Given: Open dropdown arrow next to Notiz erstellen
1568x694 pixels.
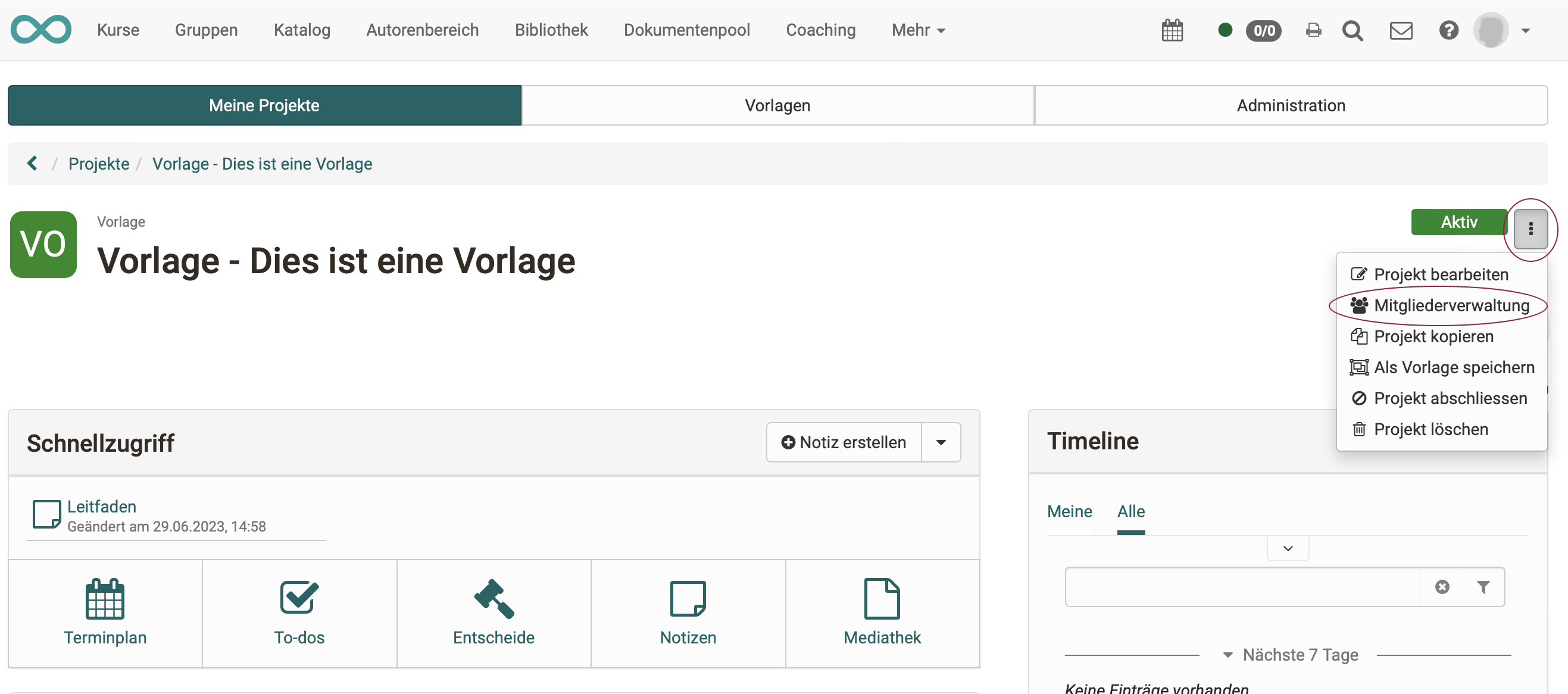Looking at the screenshot, I should [941, 443].
